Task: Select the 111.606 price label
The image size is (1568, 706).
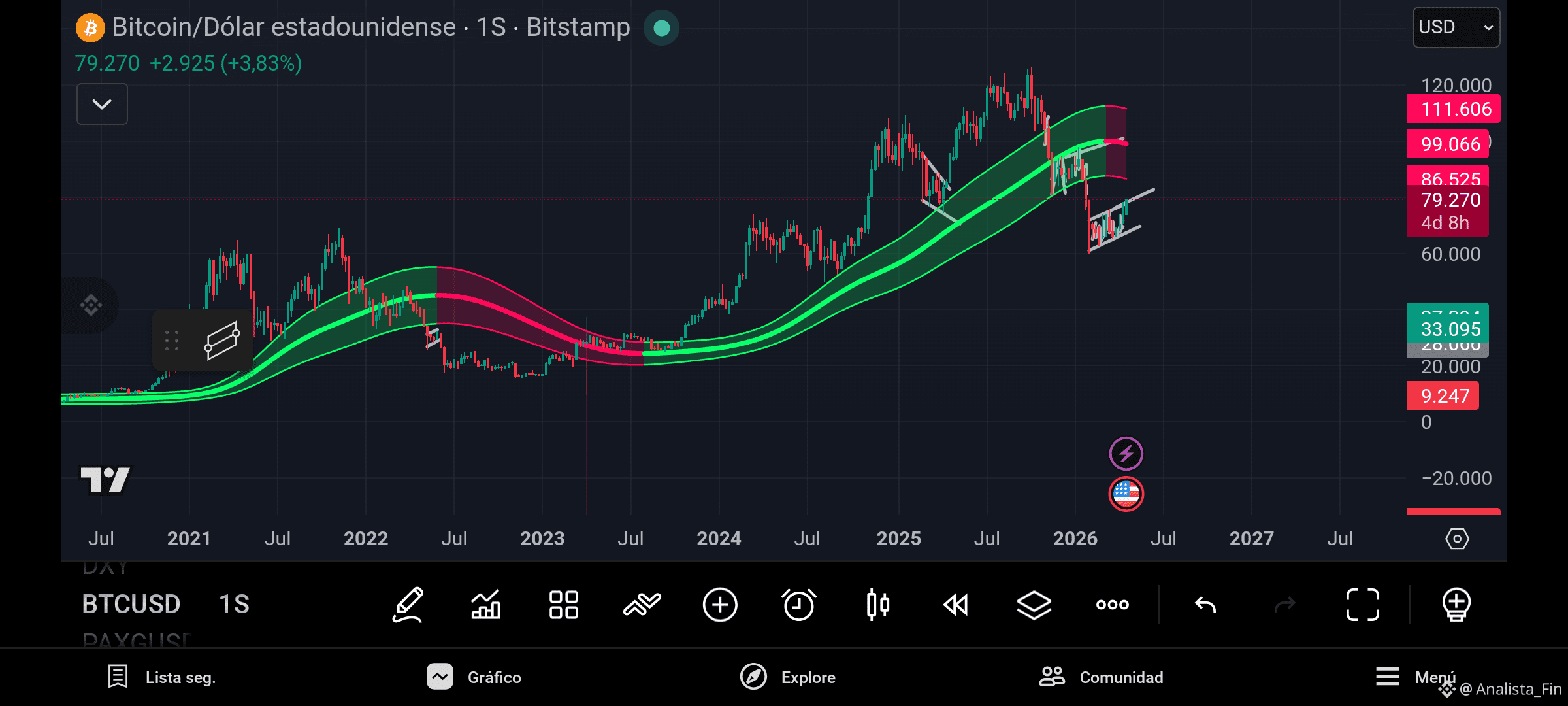Action: point(1454,109)
